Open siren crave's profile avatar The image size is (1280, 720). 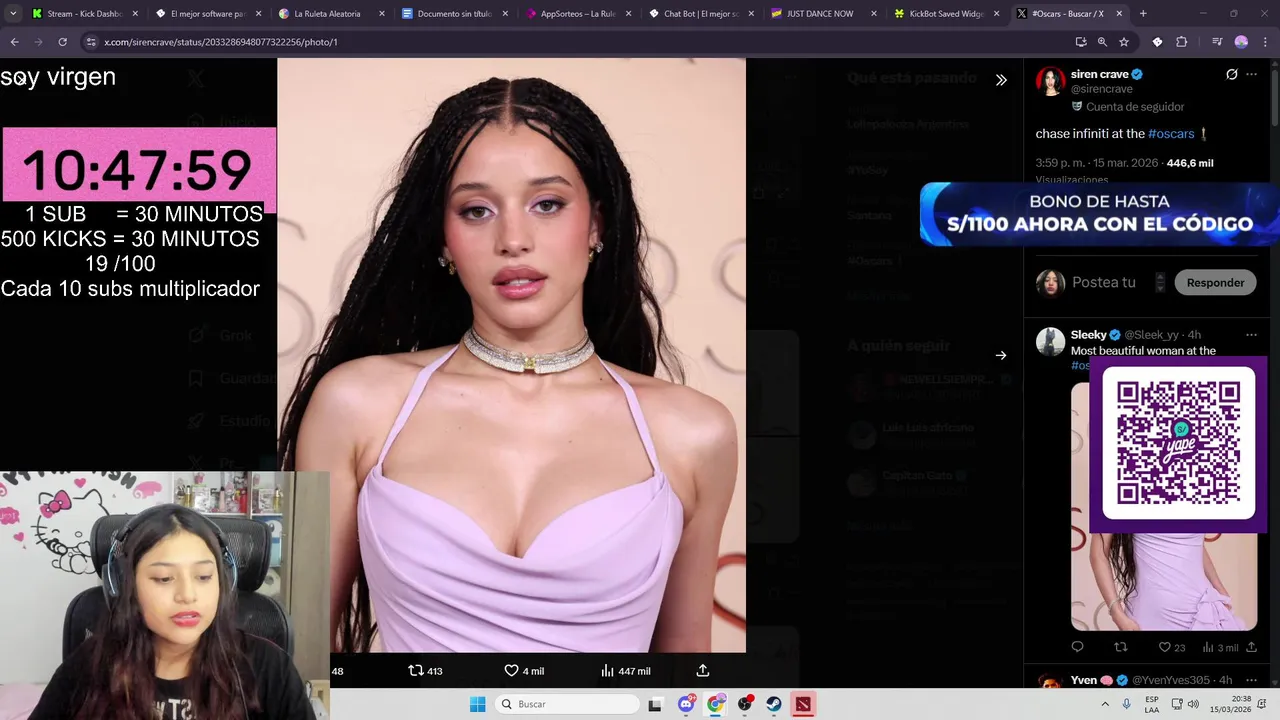1050,82
